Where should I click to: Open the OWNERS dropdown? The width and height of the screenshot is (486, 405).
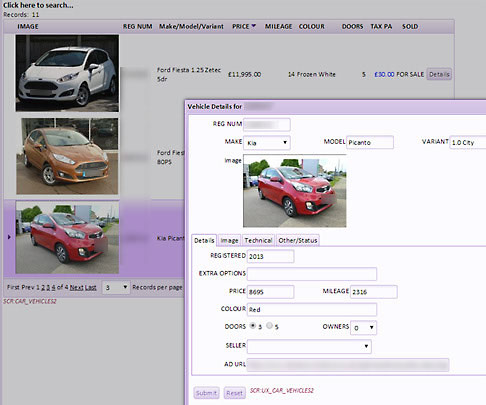click(363, 328)
